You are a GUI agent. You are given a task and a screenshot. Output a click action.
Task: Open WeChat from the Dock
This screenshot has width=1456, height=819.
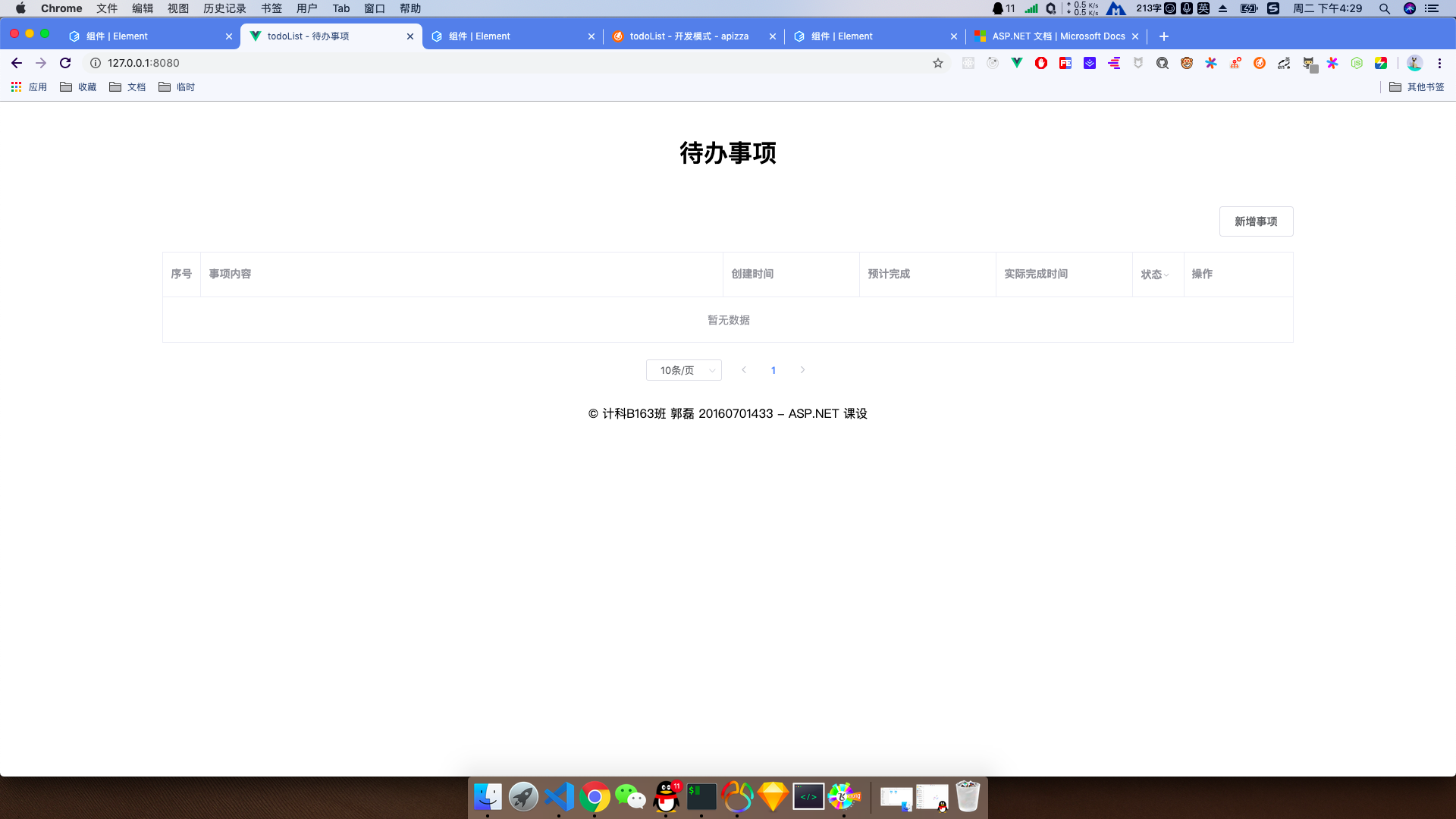[630, 796]
